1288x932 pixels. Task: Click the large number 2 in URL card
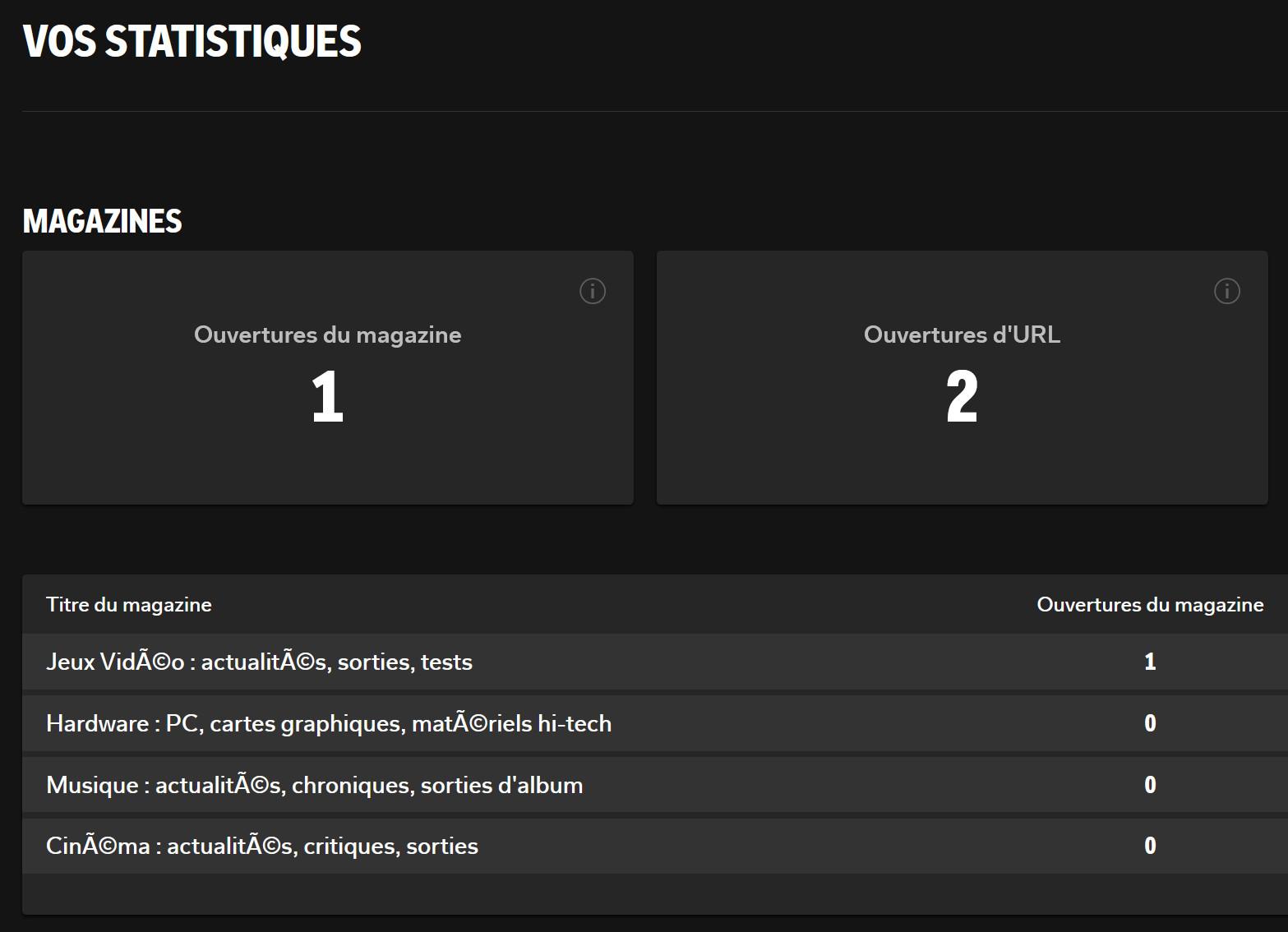(x=962, y=396)
